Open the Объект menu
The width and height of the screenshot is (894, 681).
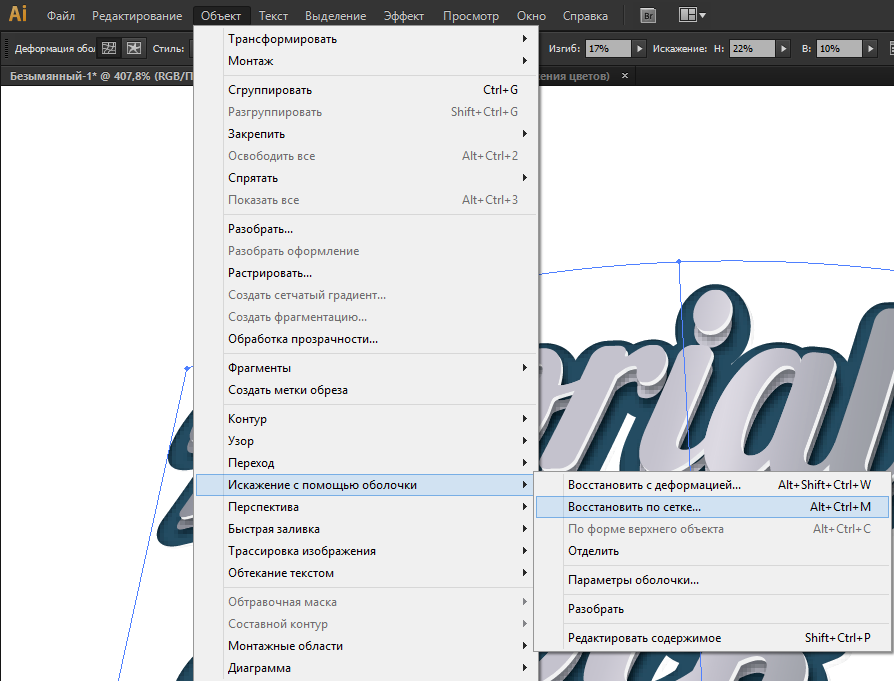tap(221, 16)
